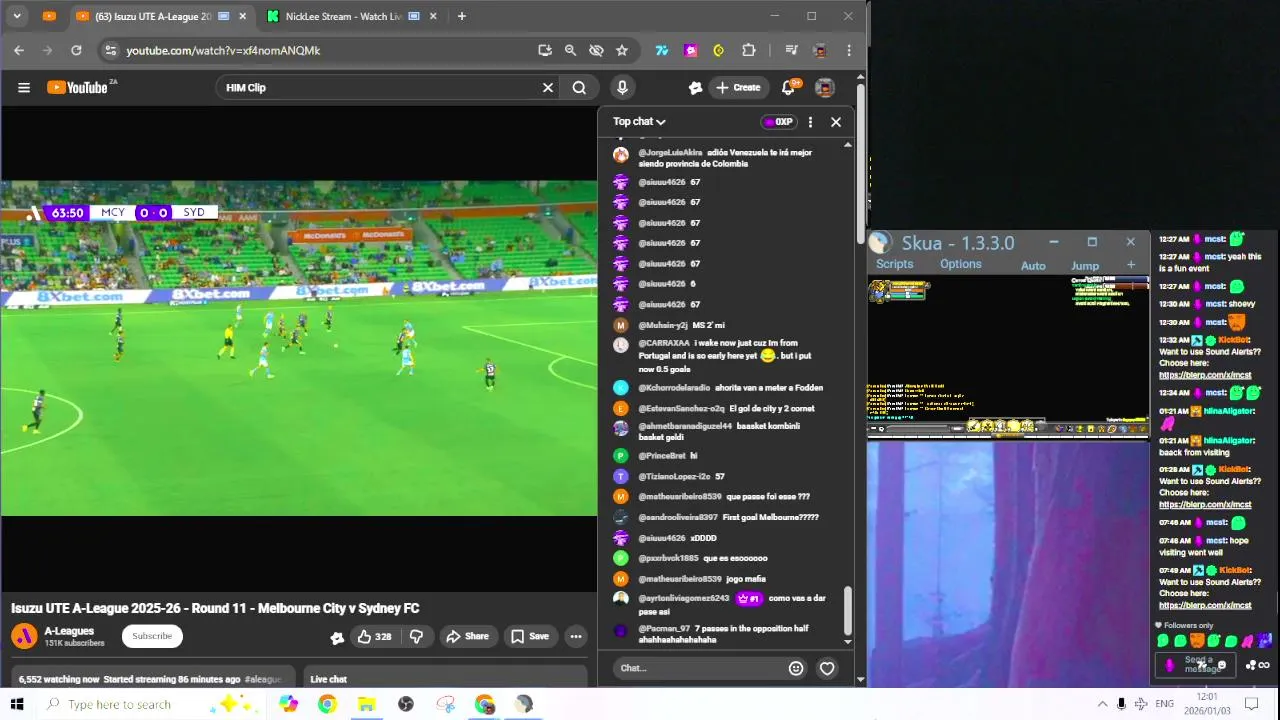Open the first blerp.com/x/mcst link
Image resolution: width=1280 pixels, height=720 pixels.
[1205, 376]
